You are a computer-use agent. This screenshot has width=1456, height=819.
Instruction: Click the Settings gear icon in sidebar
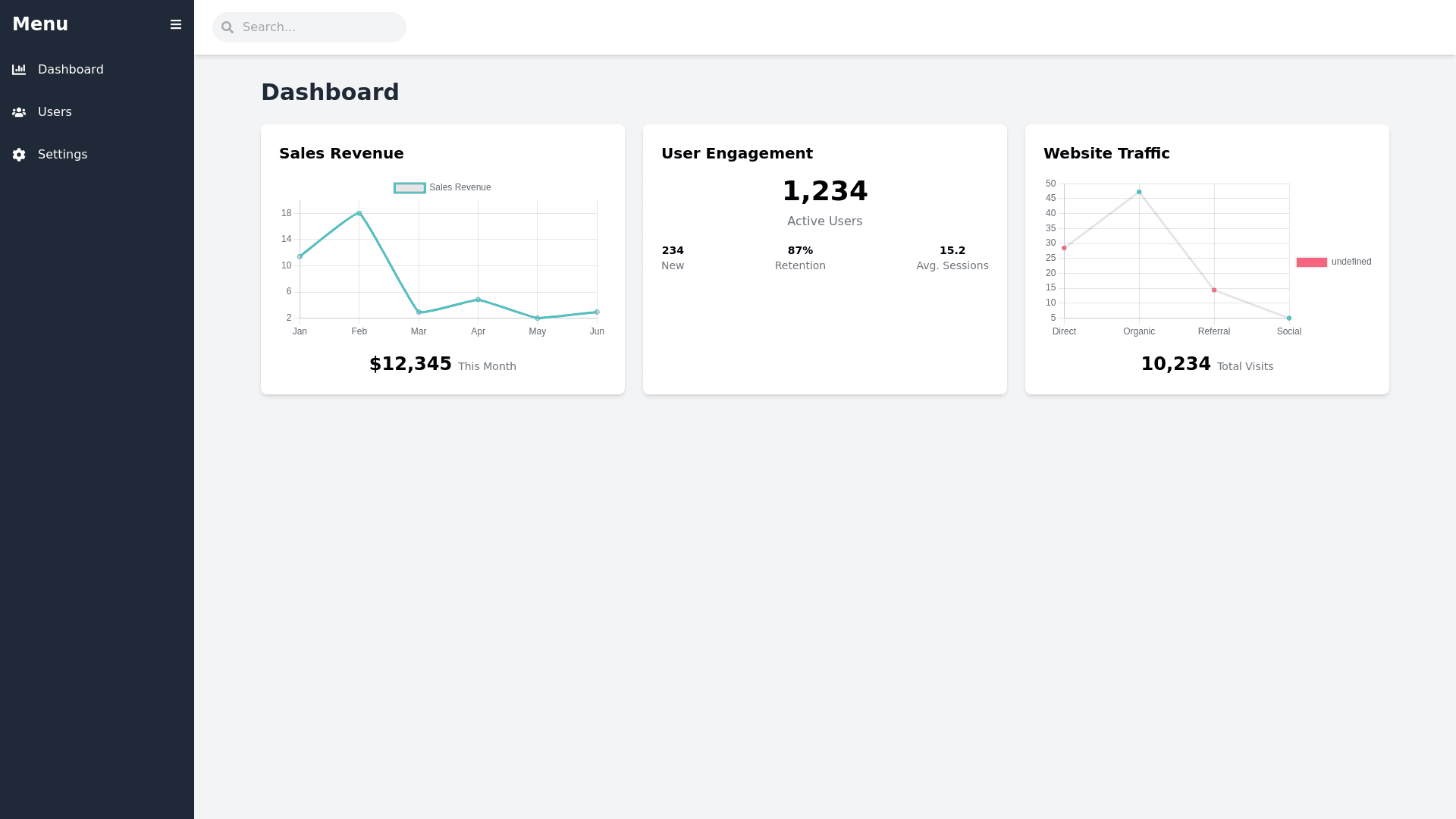tap(19, 155)
